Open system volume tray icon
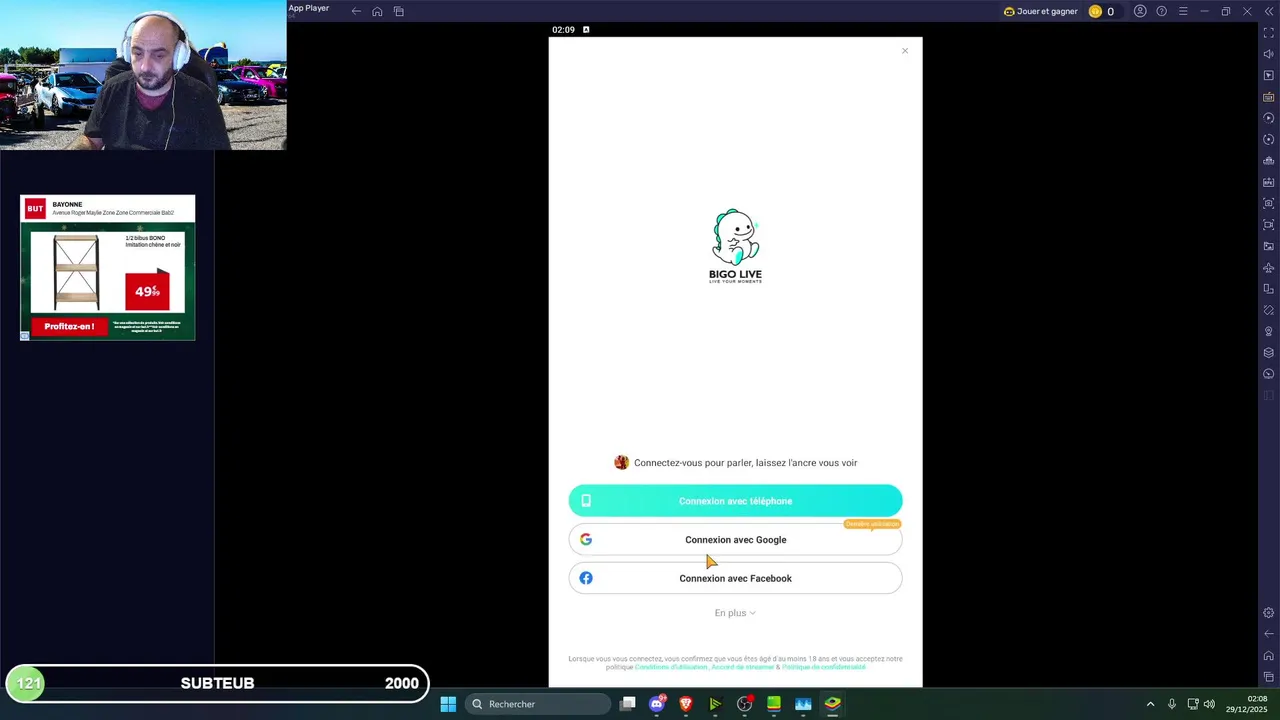This screenshot has width=1280, height=720. pos(1209,704)
